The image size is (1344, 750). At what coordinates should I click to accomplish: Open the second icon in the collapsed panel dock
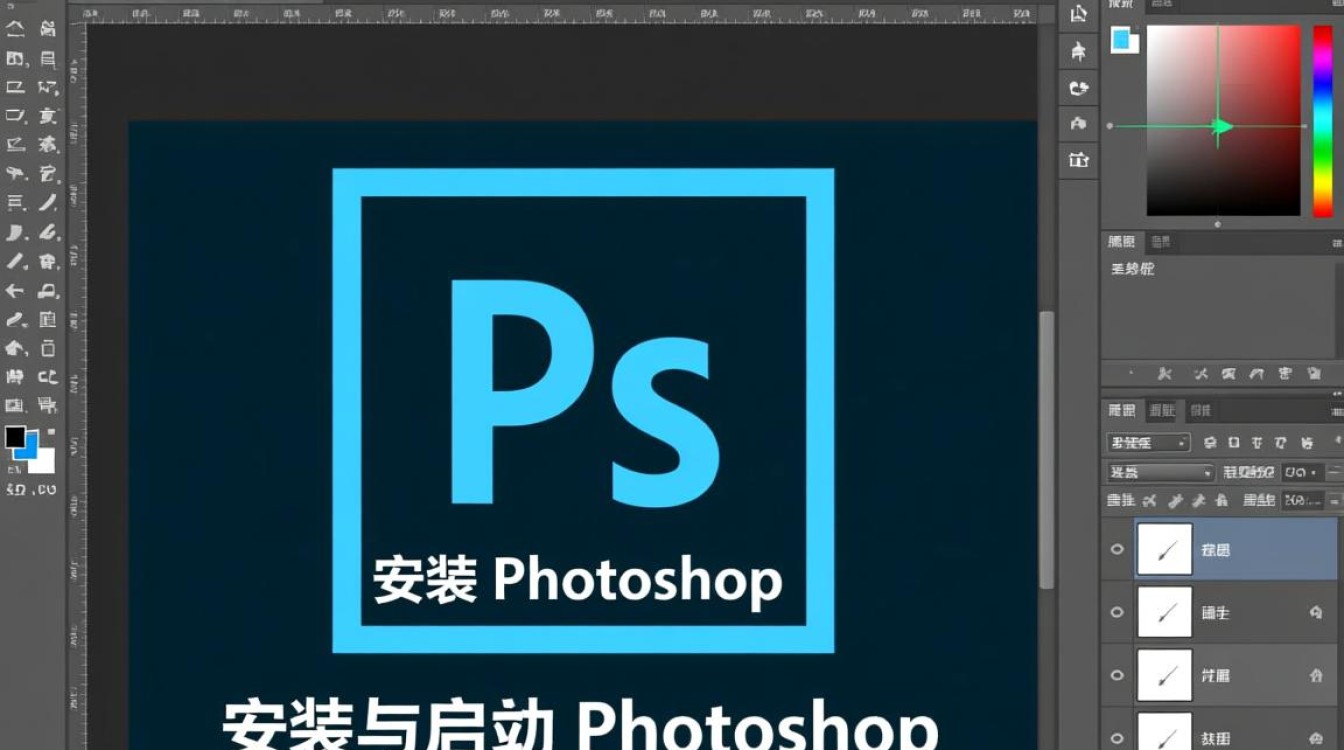point(1078,50)
